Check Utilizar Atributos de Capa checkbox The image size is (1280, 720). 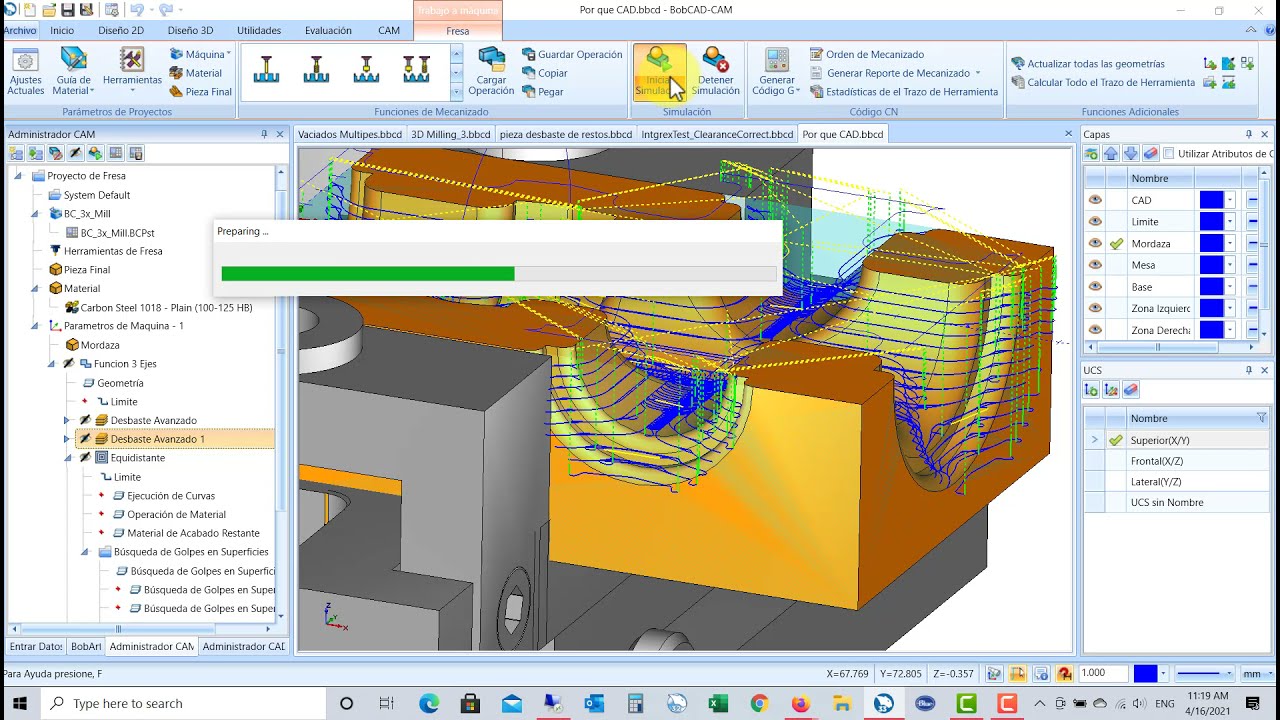click(1168, 153)
